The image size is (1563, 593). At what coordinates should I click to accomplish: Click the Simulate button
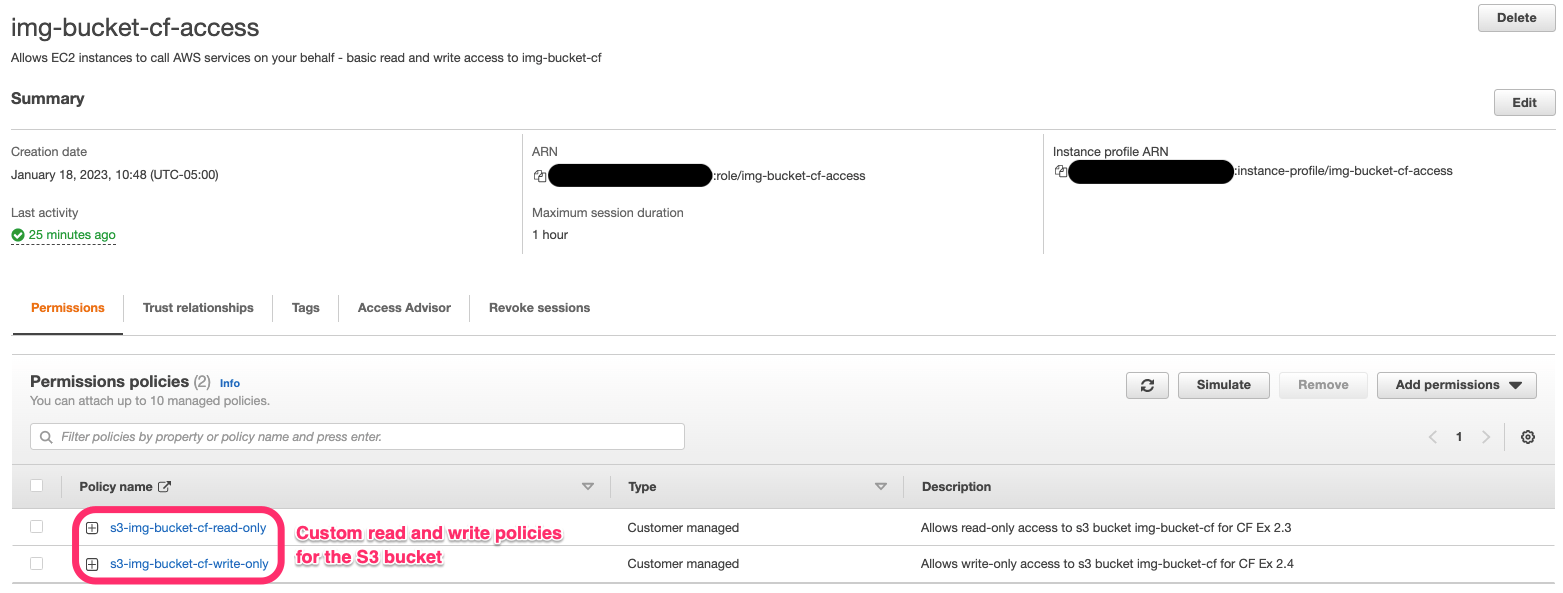pyautogui.click(x=1223, y=385)
